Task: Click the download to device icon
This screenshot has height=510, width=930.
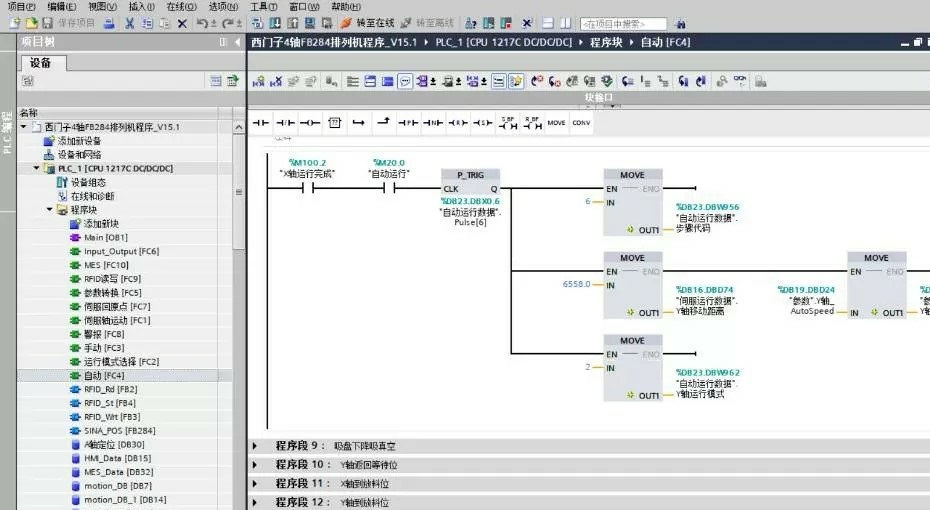Action: coord(275,23)
